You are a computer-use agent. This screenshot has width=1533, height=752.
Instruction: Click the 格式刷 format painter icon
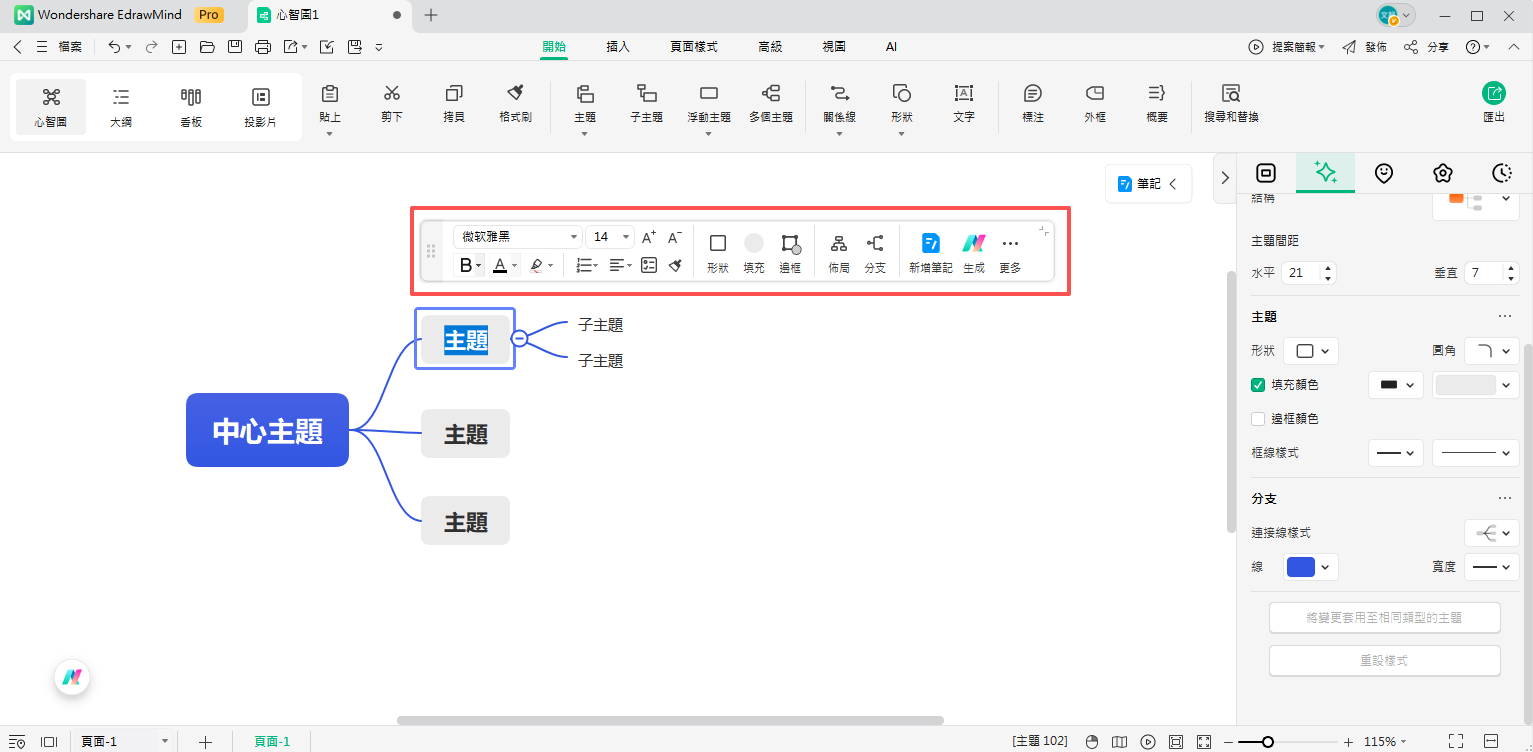[x=515, y=94]
